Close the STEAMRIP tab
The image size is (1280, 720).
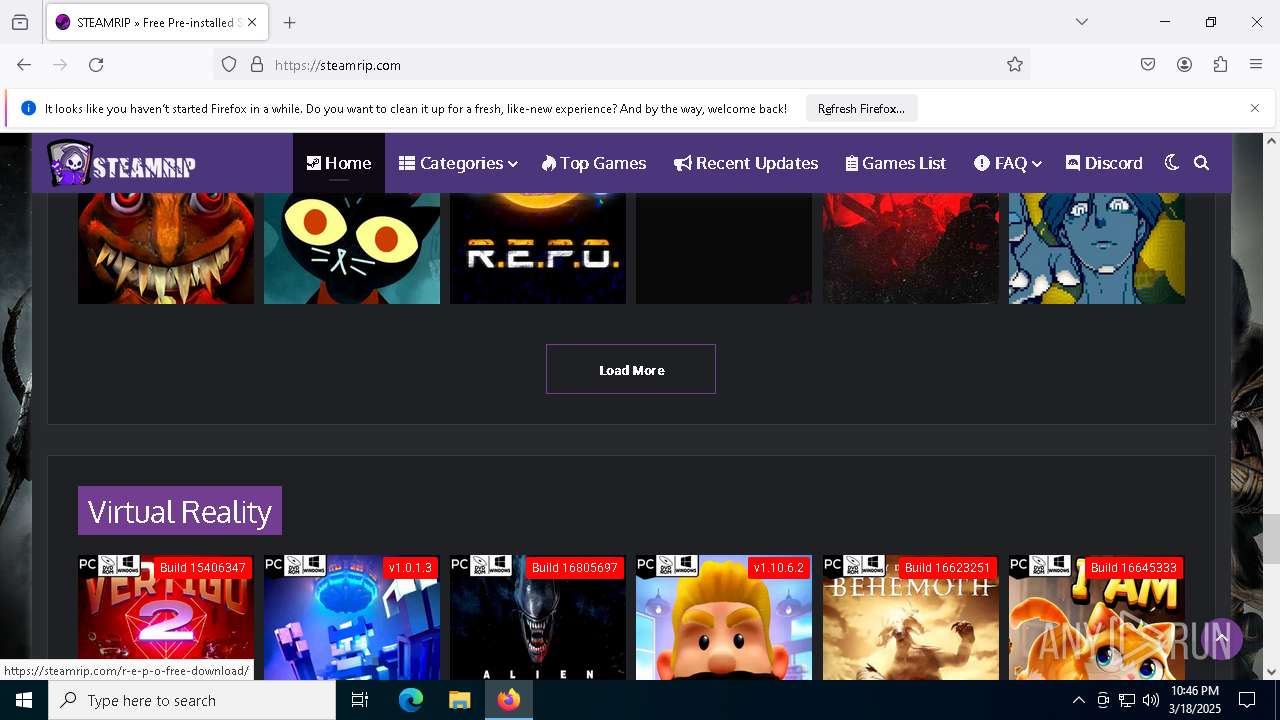click(x=252, y=22)
